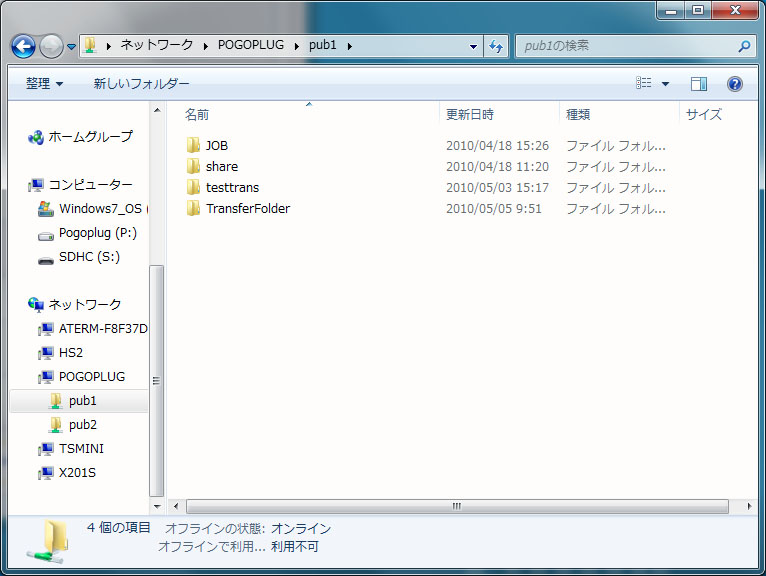Open the SDHC (S:) drive

point(89,257)
